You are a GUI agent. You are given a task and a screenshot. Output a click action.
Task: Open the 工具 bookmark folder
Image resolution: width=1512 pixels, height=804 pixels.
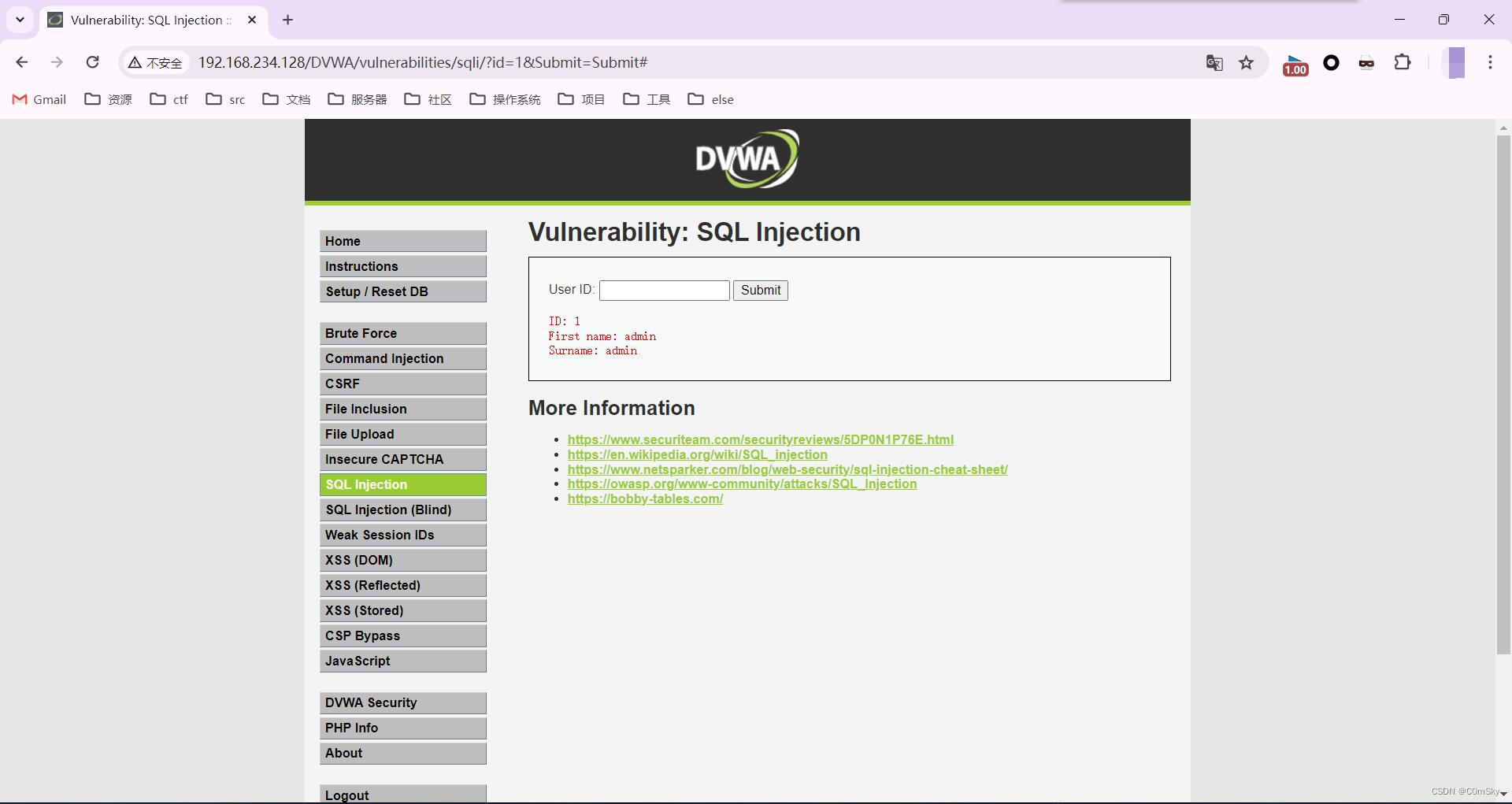click(647, 99)
